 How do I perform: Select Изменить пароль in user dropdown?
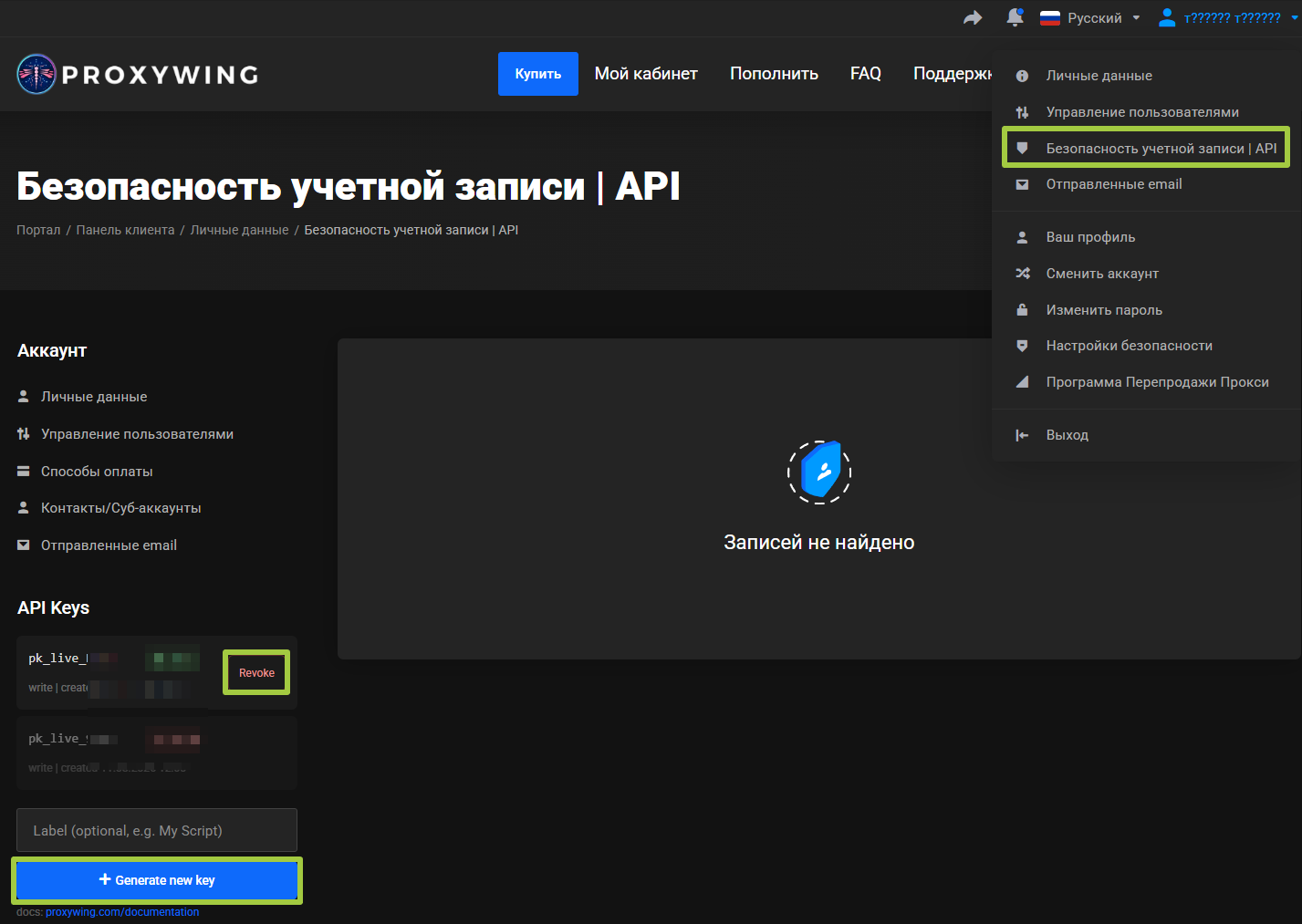[x=1104, y=310]
